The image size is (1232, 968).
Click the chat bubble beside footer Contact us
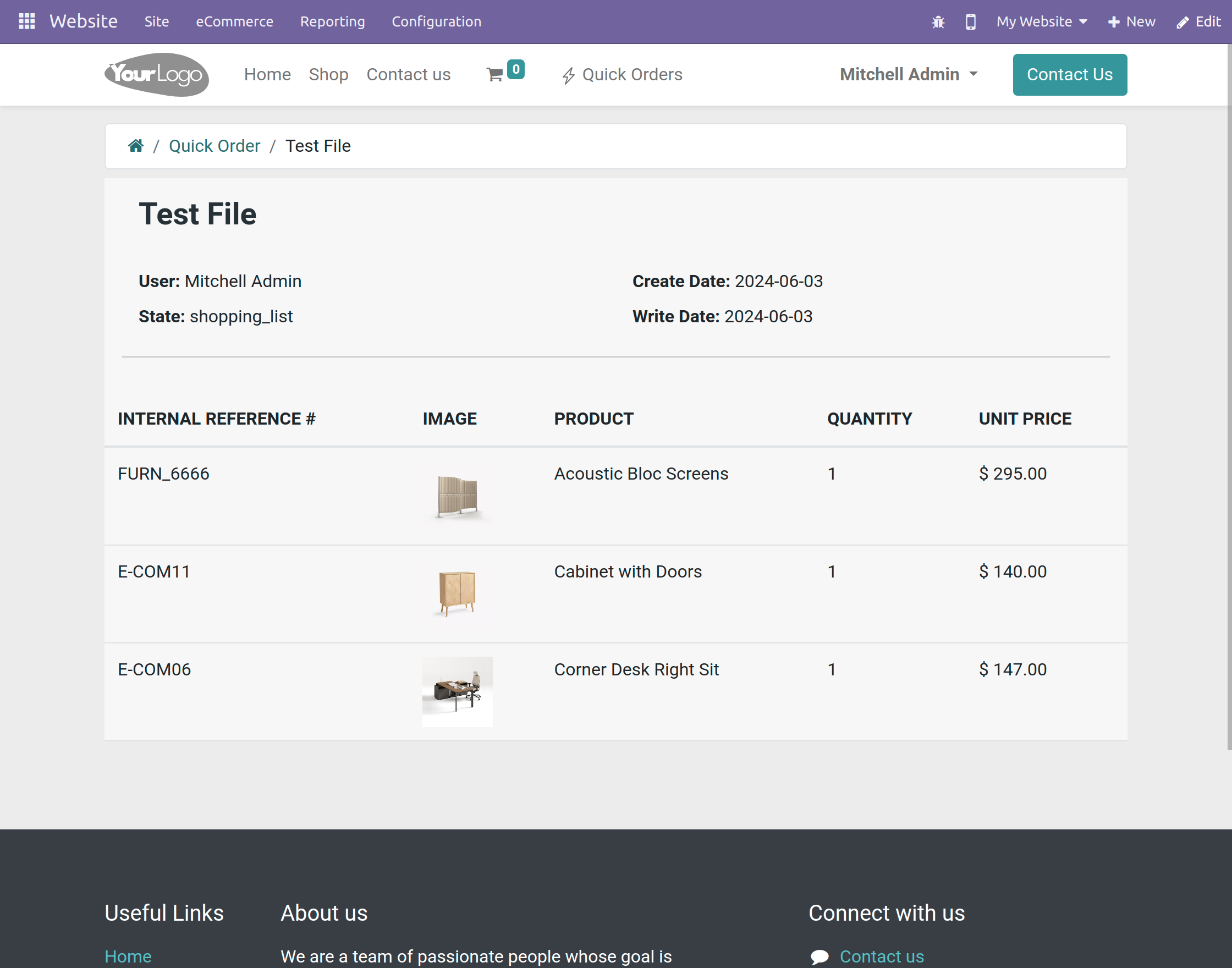(820, 956)
